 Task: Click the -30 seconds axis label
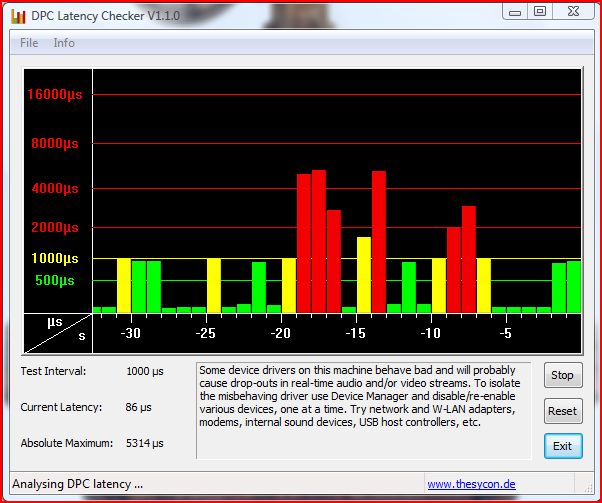pyautogui.click(x=130, y=333)
